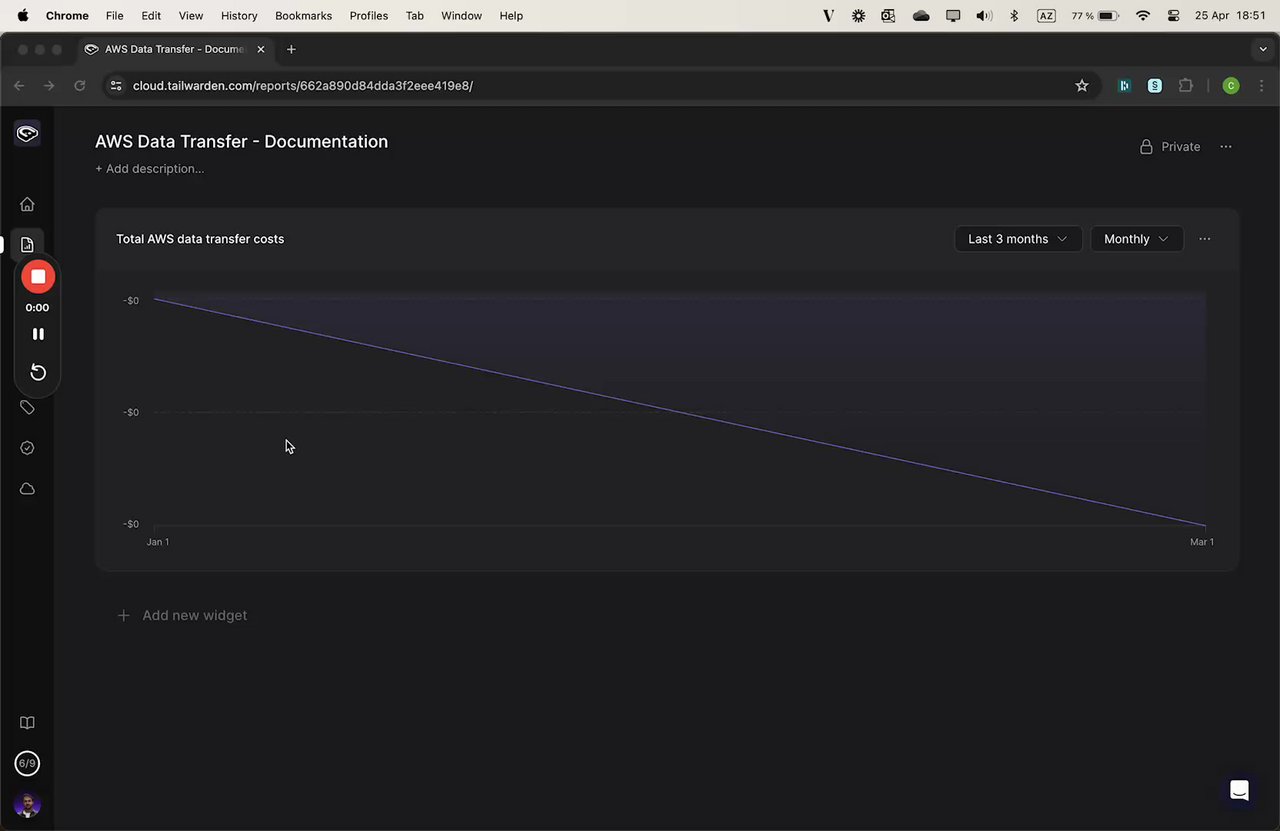Open the Reports document icon in sidebar
Viewport: 1280px width, 831px height.
click(27, 245)
